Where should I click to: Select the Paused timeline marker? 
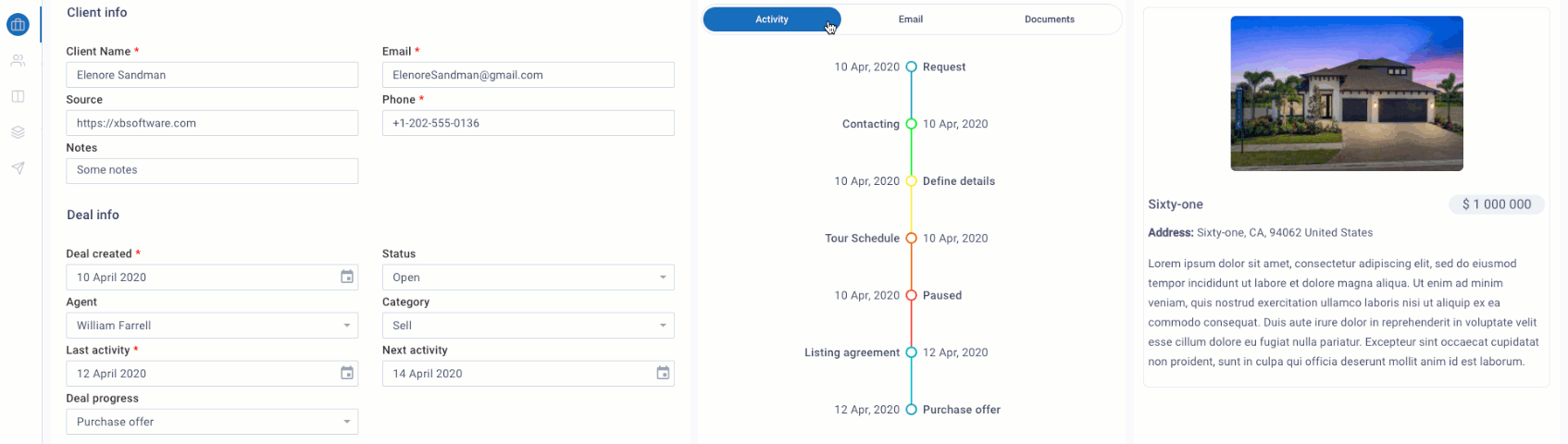click(x=911, y=295)
